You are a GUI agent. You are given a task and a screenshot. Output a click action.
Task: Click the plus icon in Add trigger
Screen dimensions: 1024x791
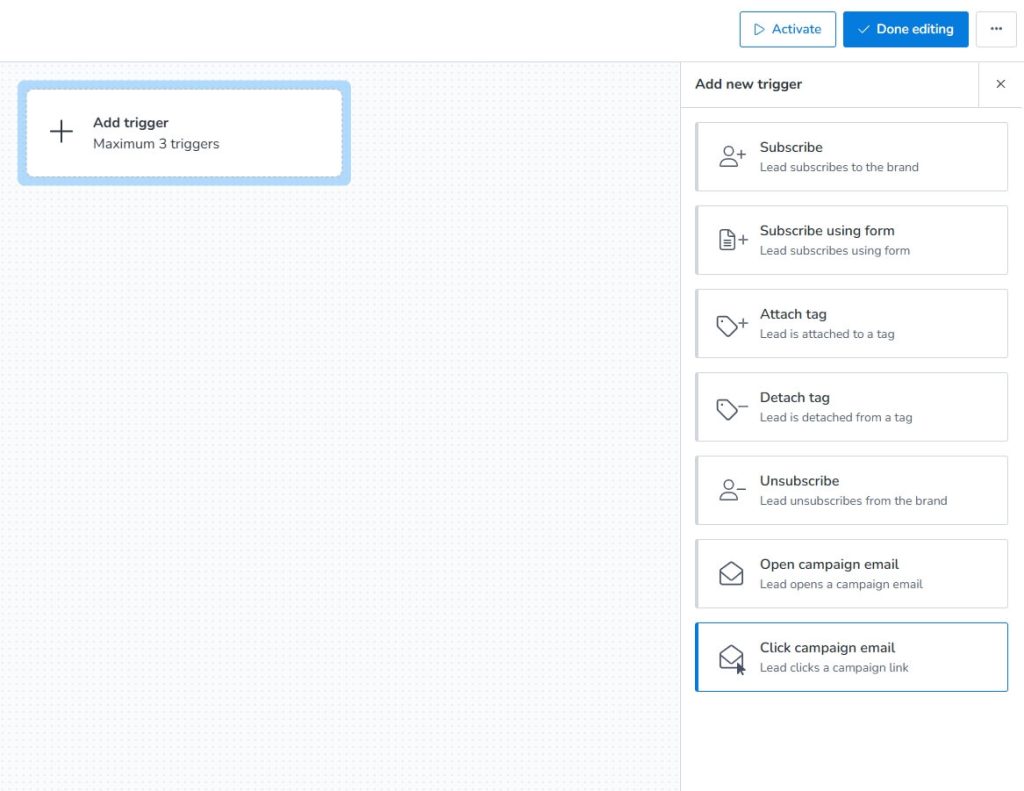pos(61,132)
